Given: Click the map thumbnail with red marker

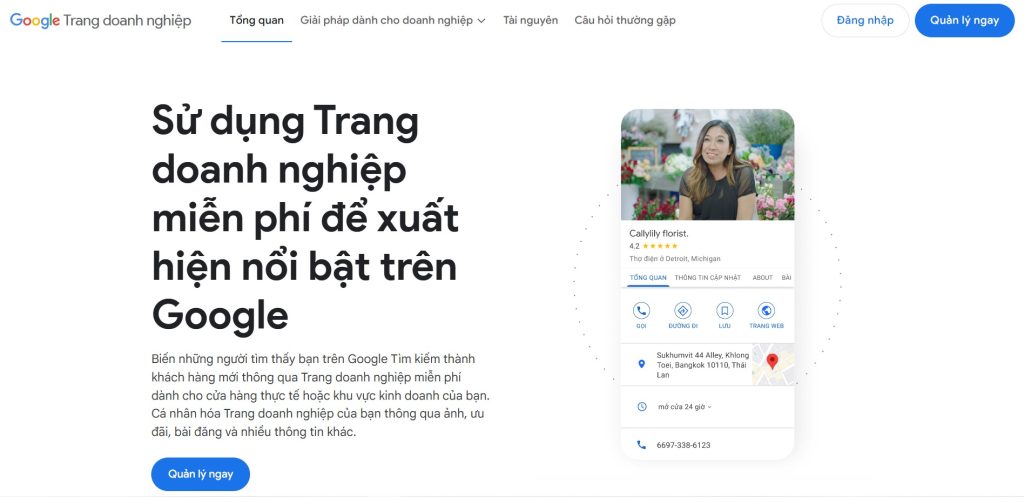Looking at the screenshot, I should coord(773,364).
